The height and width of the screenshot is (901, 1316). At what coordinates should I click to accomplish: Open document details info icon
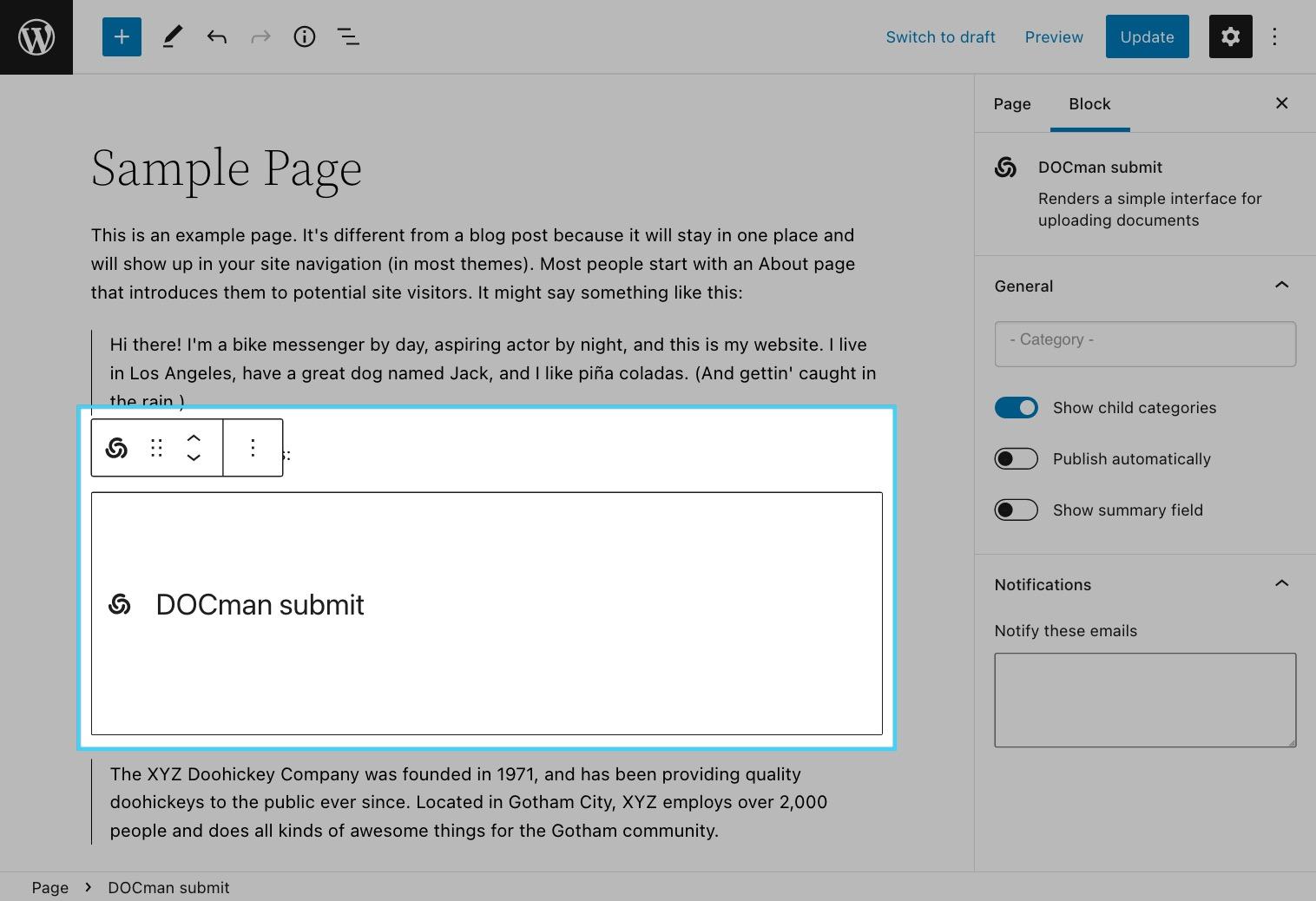(304, 36)
